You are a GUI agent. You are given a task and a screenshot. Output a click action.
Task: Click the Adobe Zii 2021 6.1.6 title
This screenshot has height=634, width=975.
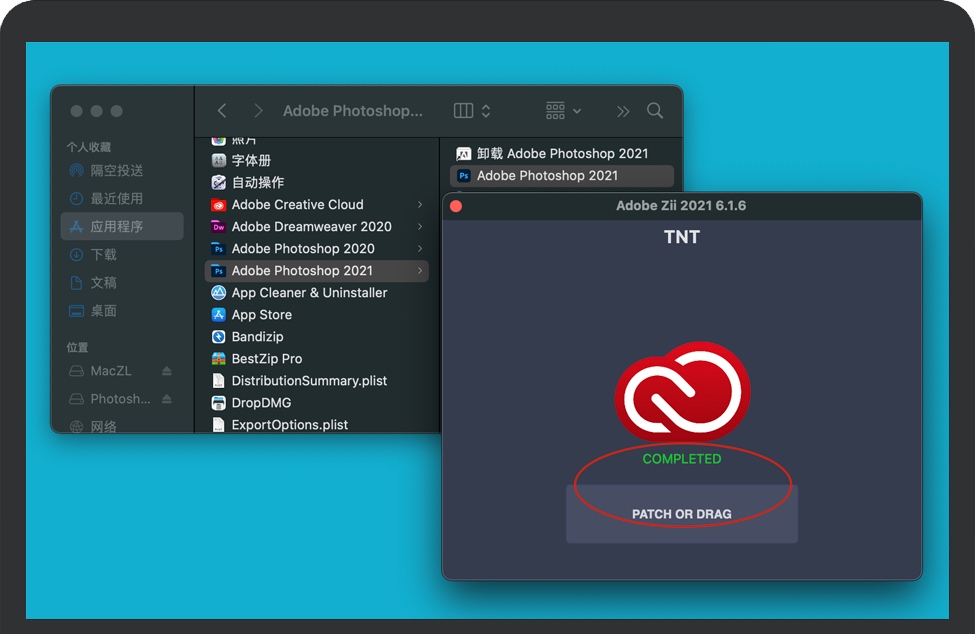pos(681,206)
